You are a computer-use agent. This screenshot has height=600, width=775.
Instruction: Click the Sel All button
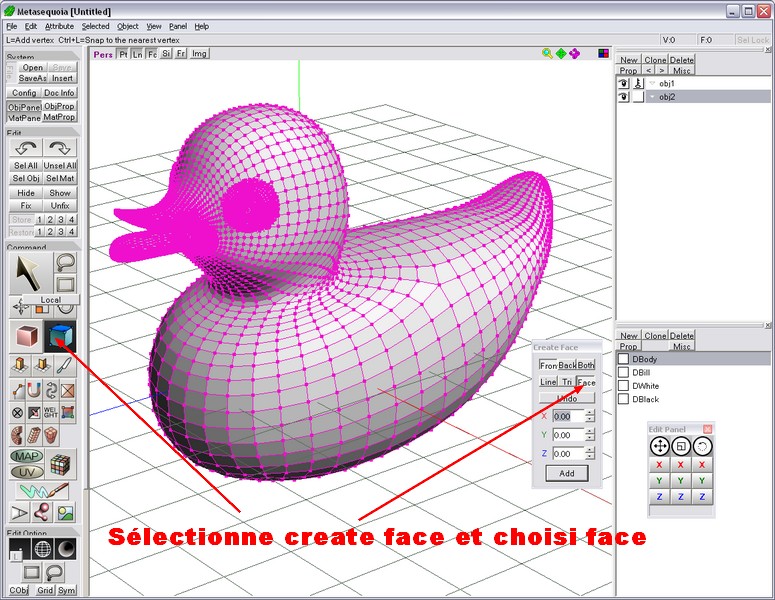26,165
